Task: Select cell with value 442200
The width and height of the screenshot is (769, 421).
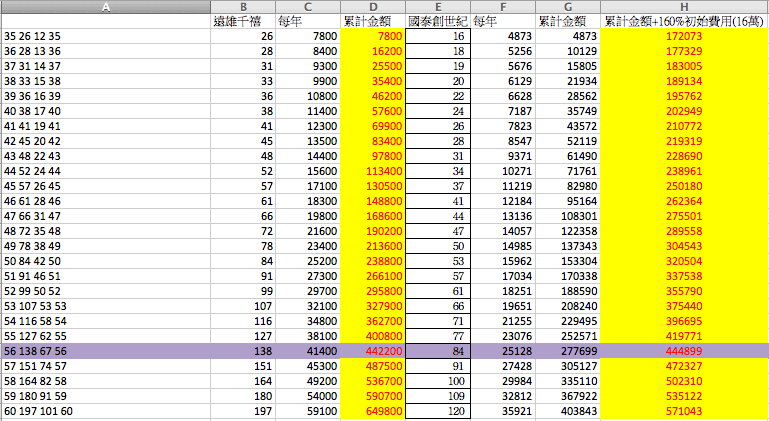Action: click(x=373, y=351)
